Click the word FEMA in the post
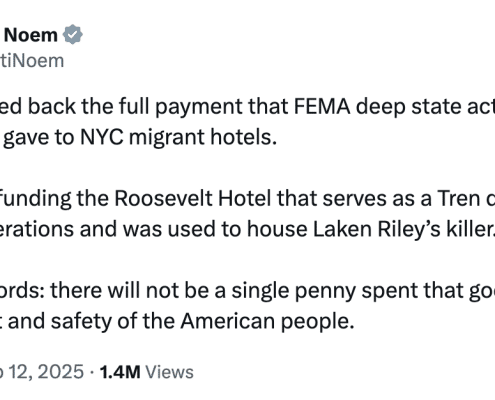The width and height of the screenshot is (495, 400). pyautogui.click(x=322, y=107)
